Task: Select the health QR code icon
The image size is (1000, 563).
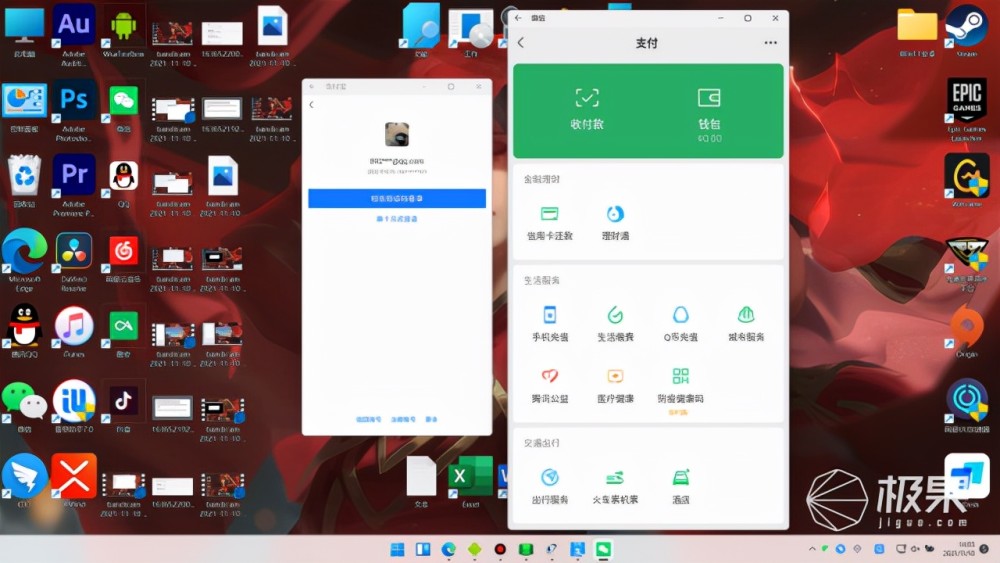Action: point(680,377)
